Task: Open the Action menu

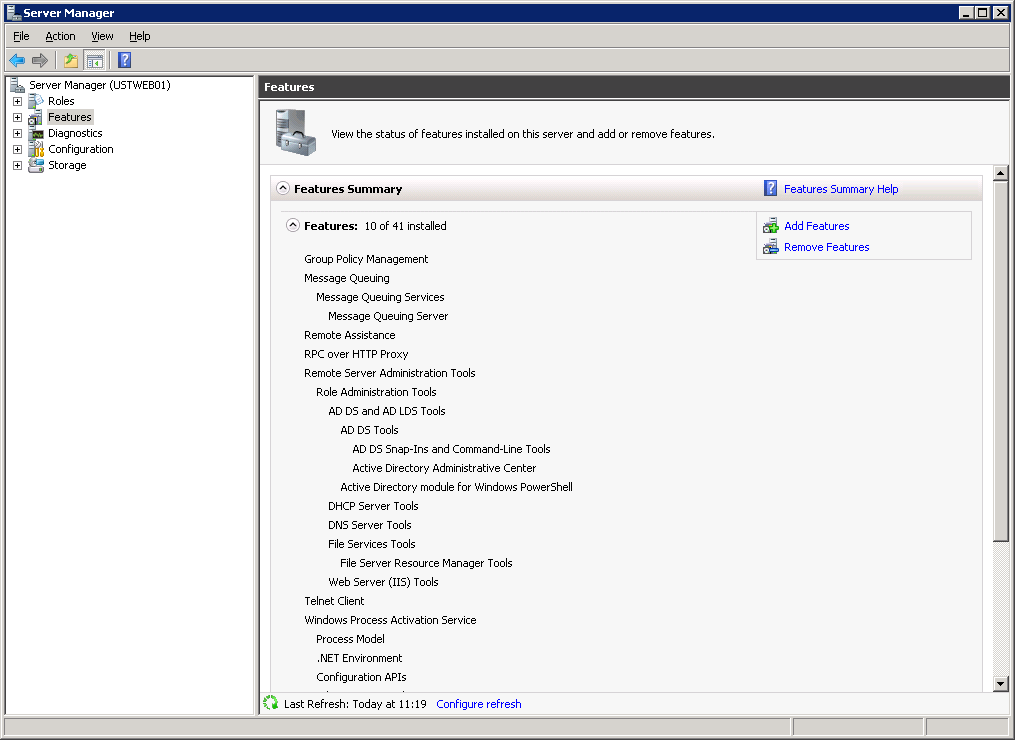Action: (60, 36)
